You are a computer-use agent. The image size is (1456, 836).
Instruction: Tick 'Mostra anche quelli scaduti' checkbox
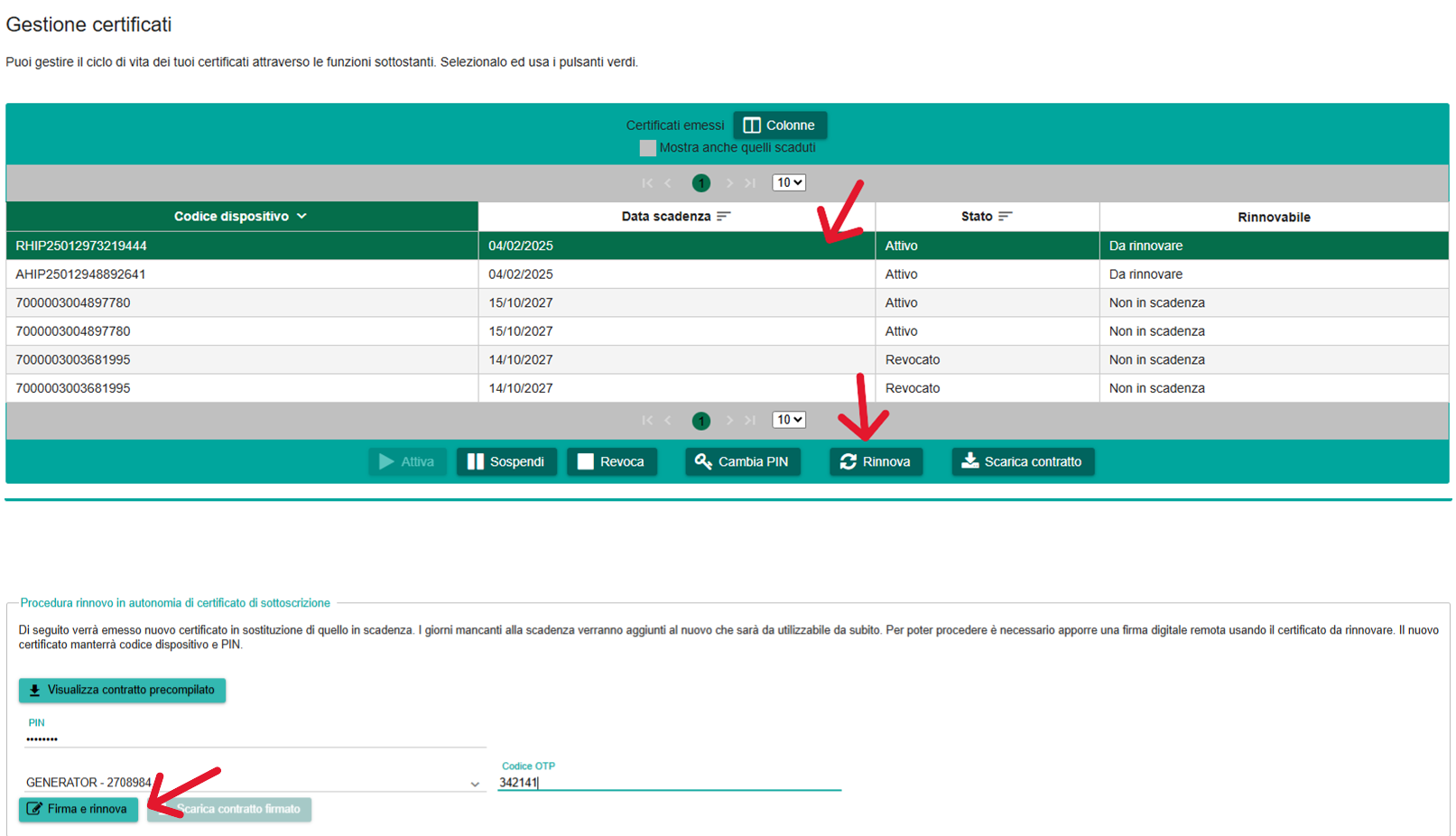click(x=647, y=148)
